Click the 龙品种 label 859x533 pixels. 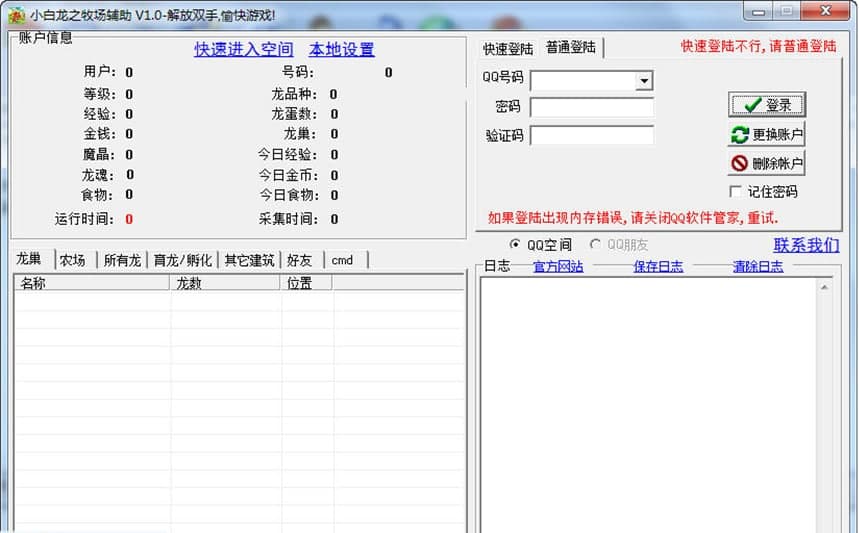click(294, 94)
